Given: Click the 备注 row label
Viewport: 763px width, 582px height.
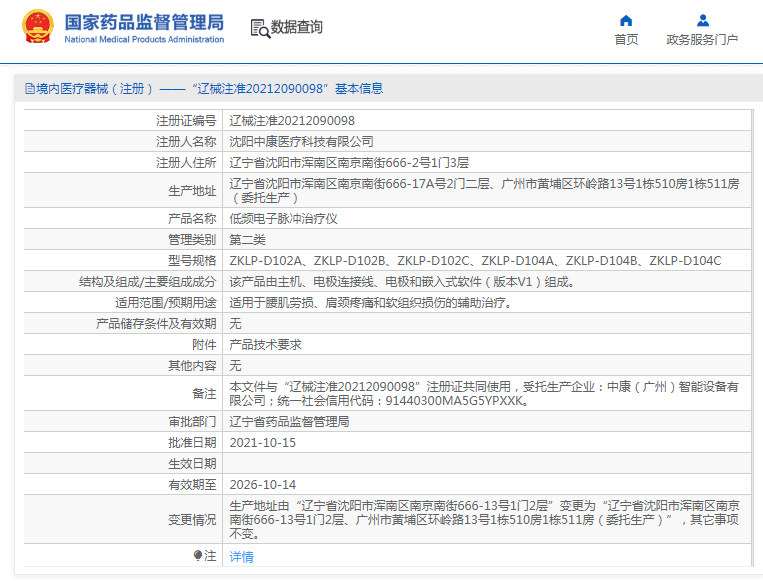Looking at the screenshot, I should 204,394.
